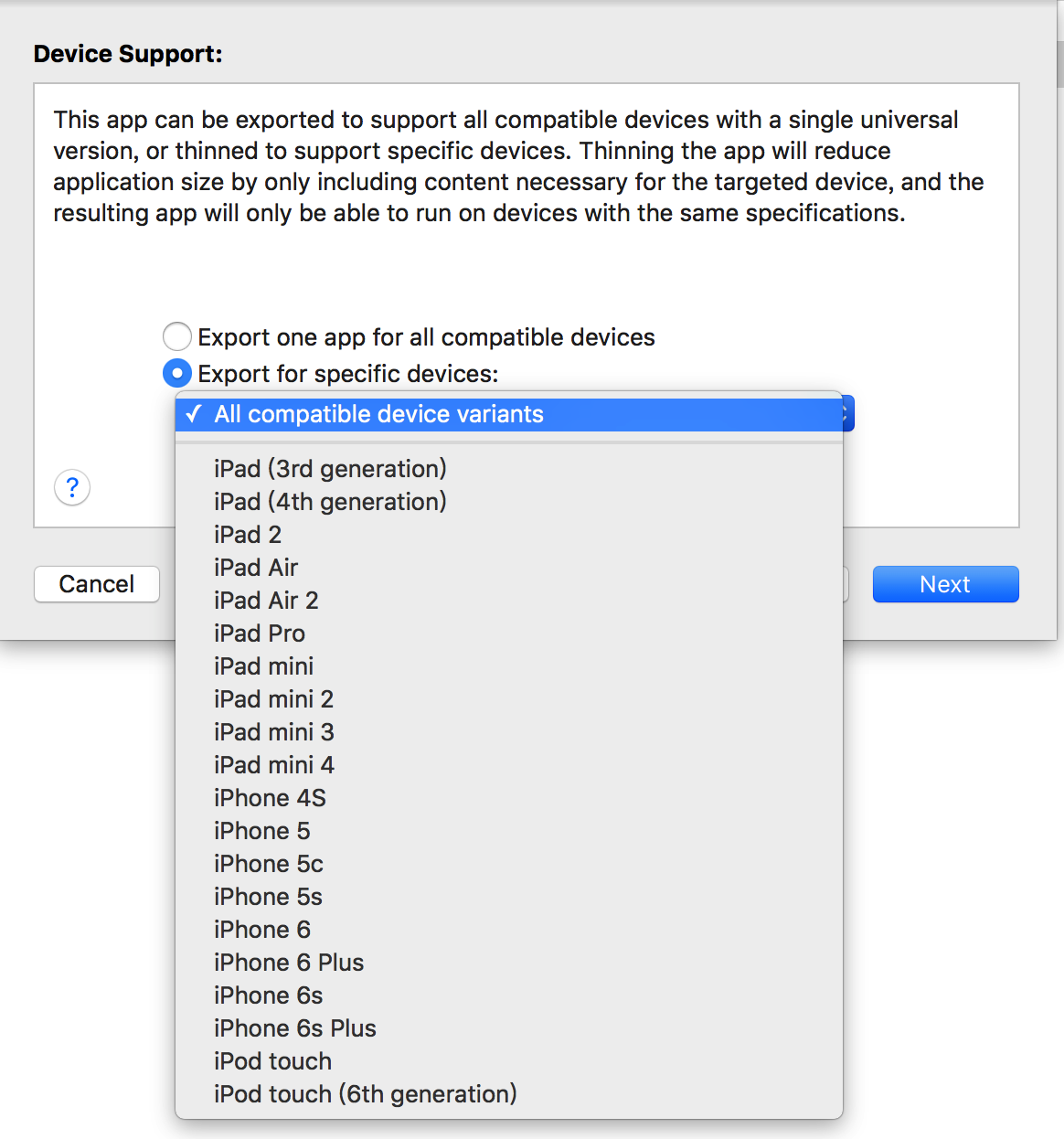Choose iPhone 5c device variant
The height and width of the screenshot is (1139, 1064).
tap(269, 864)
